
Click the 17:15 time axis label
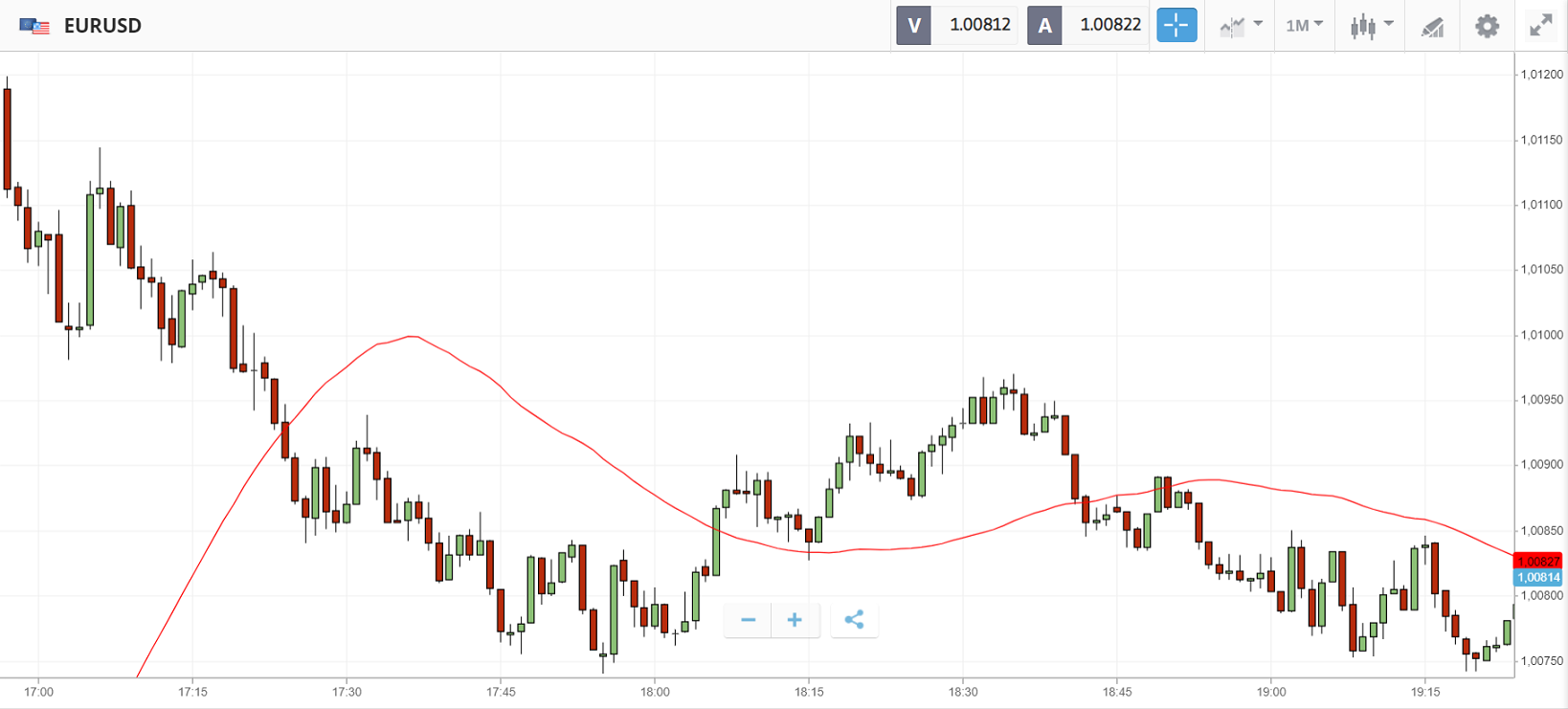pyautogui.click(x=192, y=692)
